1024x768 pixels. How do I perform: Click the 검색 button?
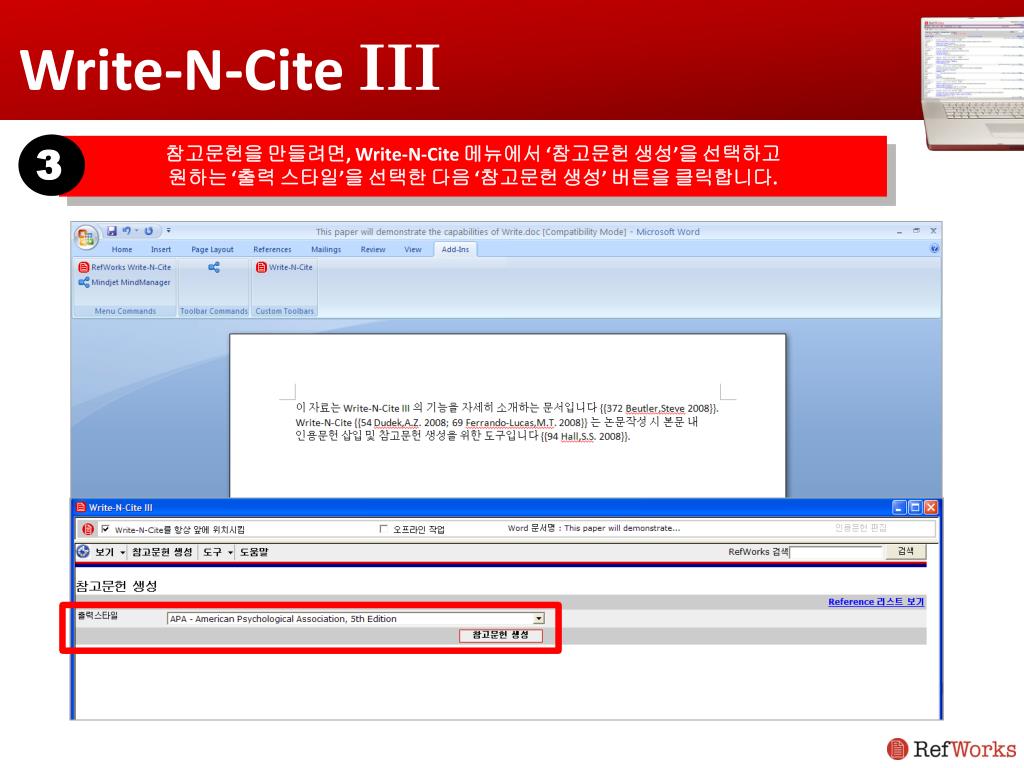(905, 552)
